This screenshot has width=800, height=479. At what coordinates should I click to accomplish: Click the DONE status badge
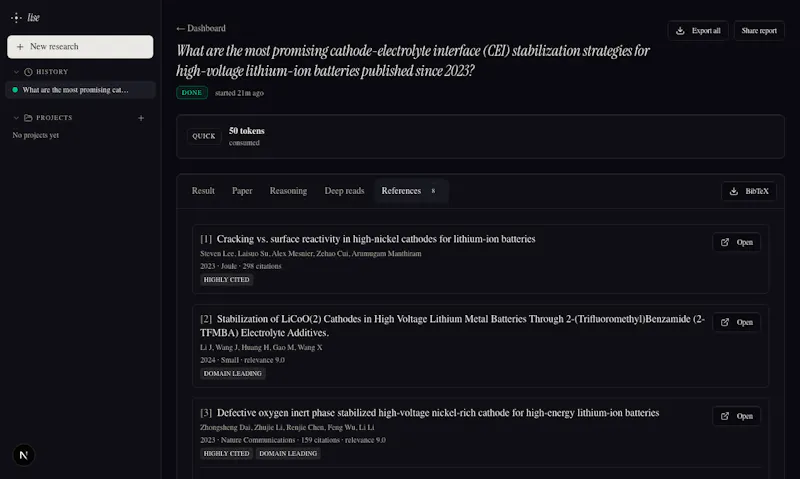(192, 93)
